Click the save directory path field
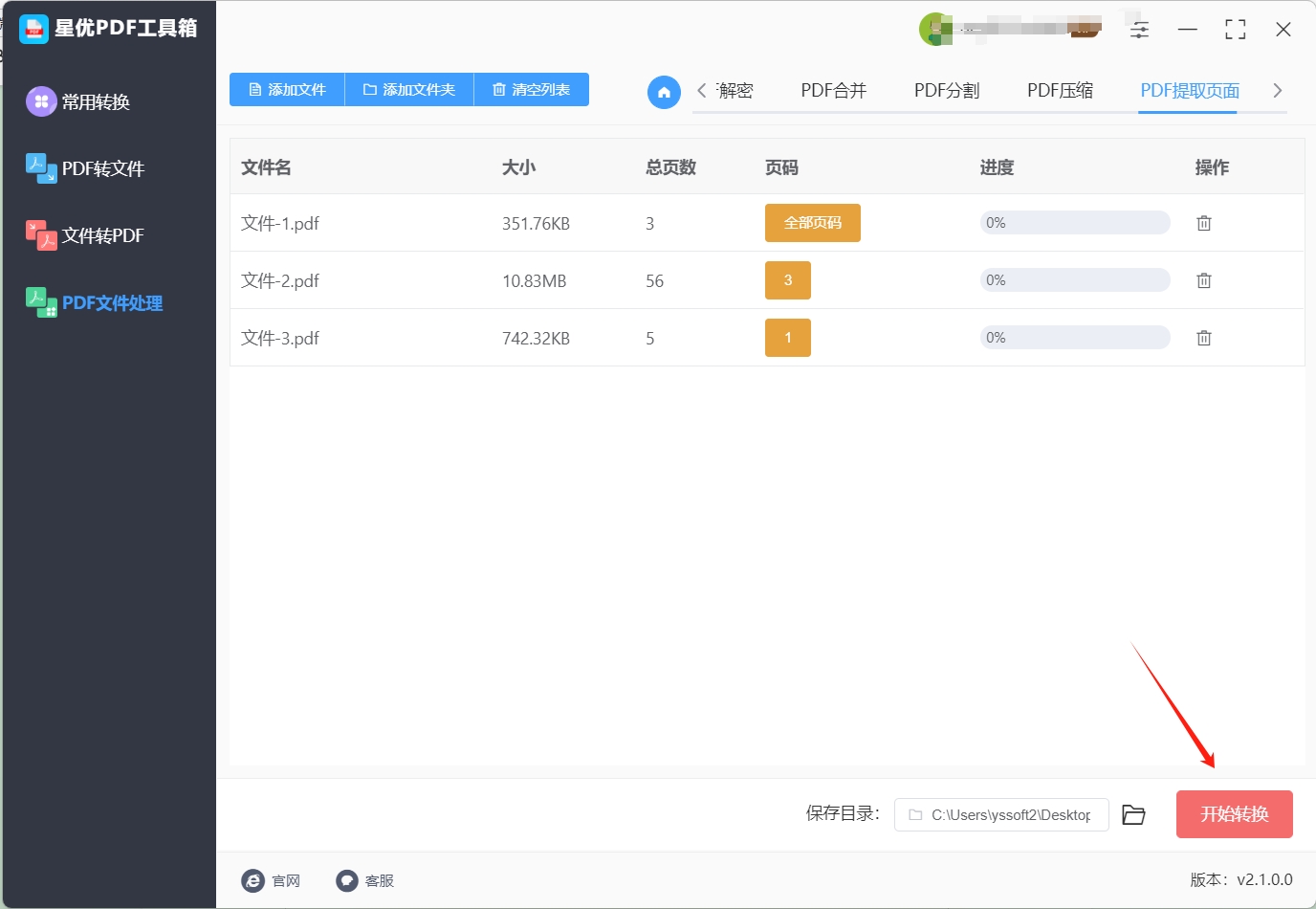Viewport: 1316px width, 909px height. (1001, 815)
